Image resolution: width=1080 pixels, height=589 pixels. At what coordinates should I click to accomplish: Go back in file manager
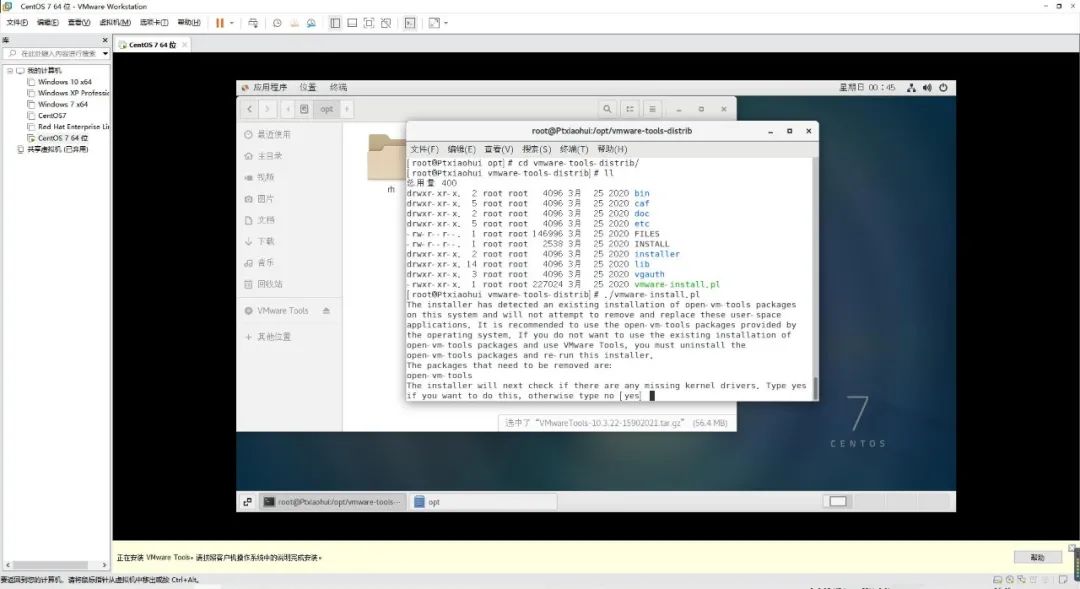(x=249, y=109)
